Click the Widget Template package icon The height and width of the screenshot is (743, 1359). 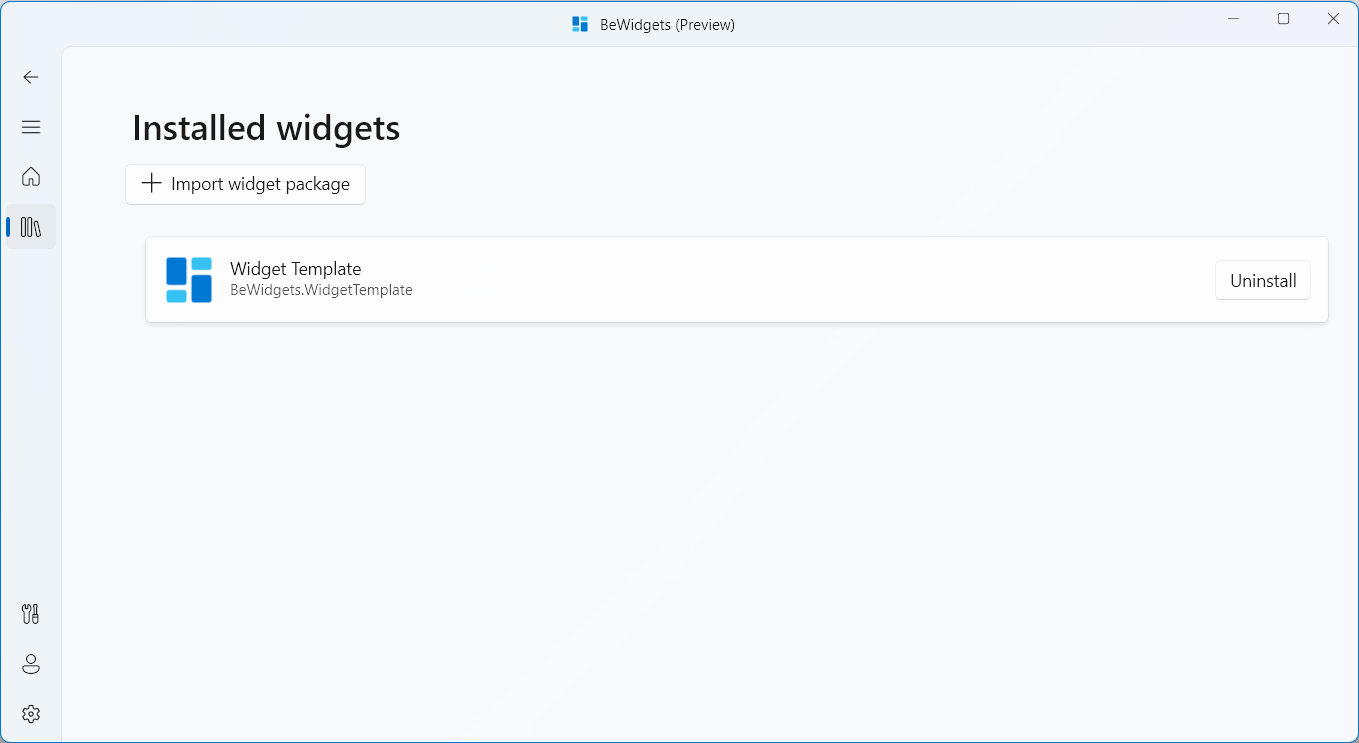click(189, 280)
